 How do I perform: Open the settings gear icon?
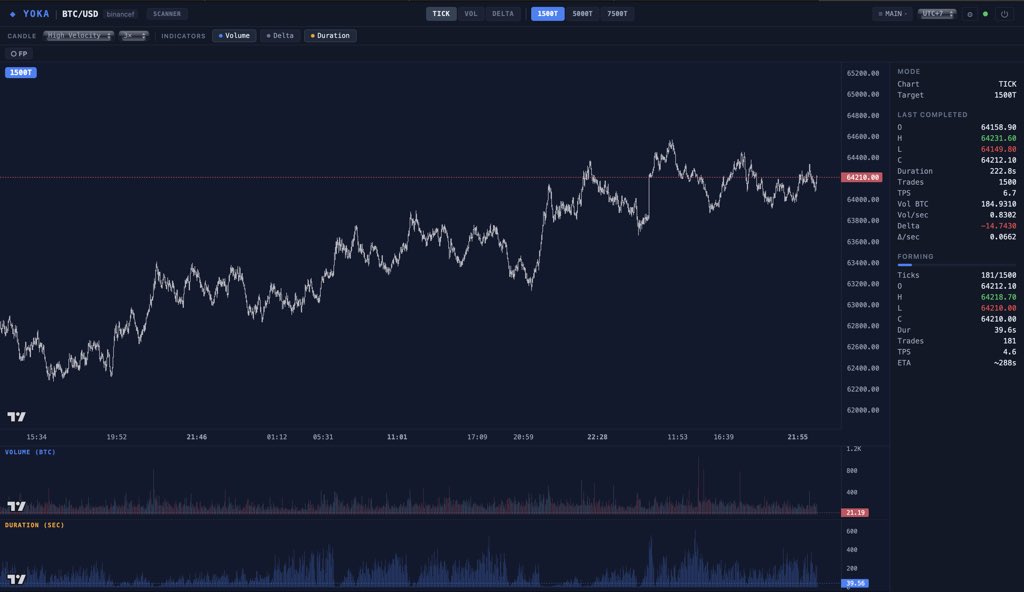[x=970, y=14]
